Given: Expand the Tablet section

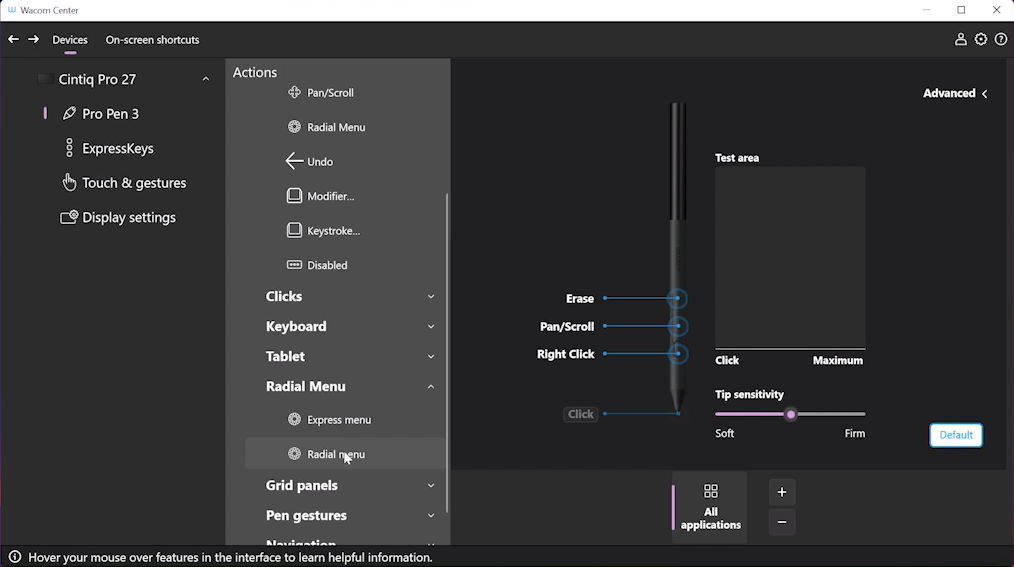Looking at the screenshot, I should pyautogui.click(x=431, y=356).
